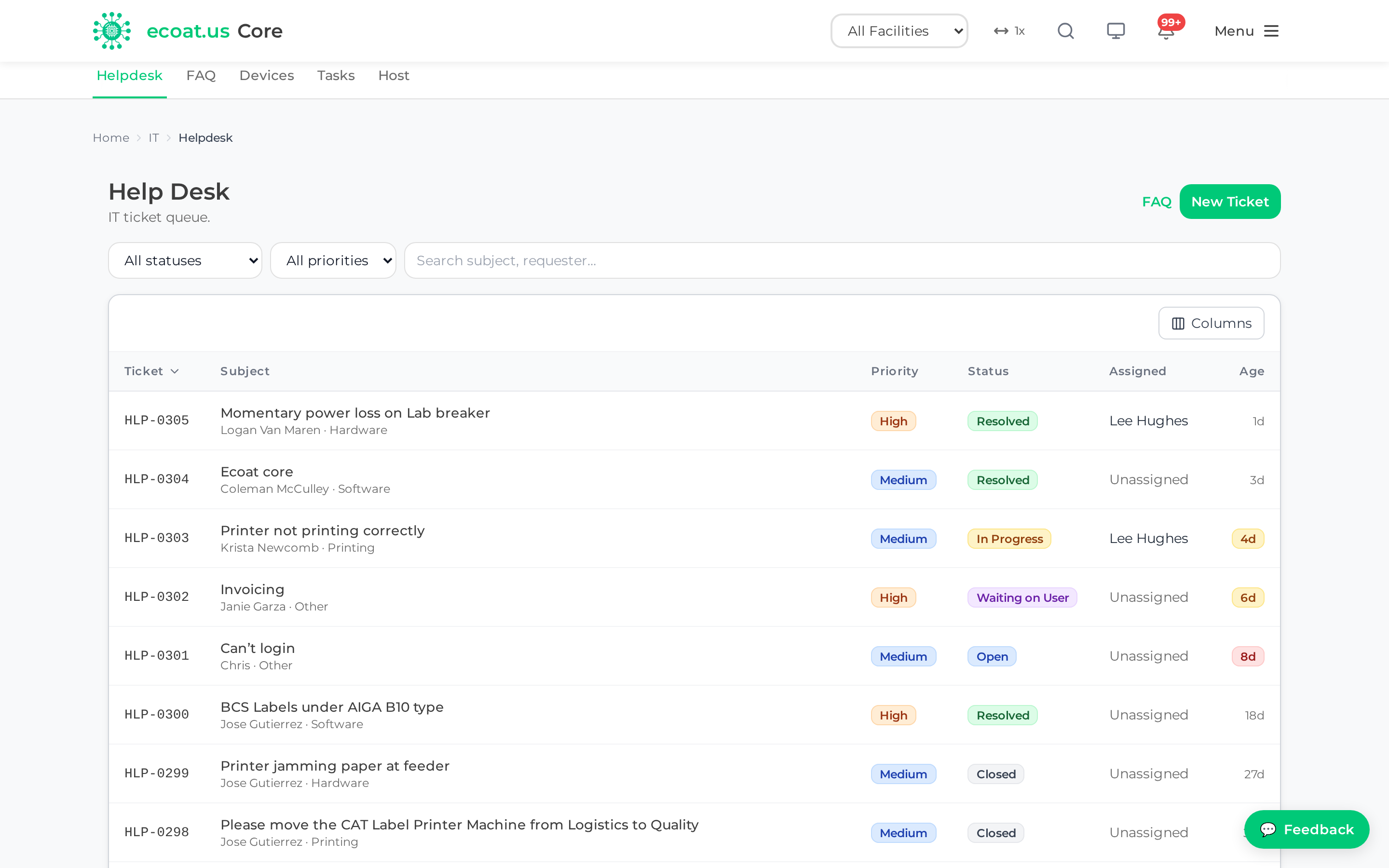Click the Columns button
Screen dimensions: 1389x868
1211,323
